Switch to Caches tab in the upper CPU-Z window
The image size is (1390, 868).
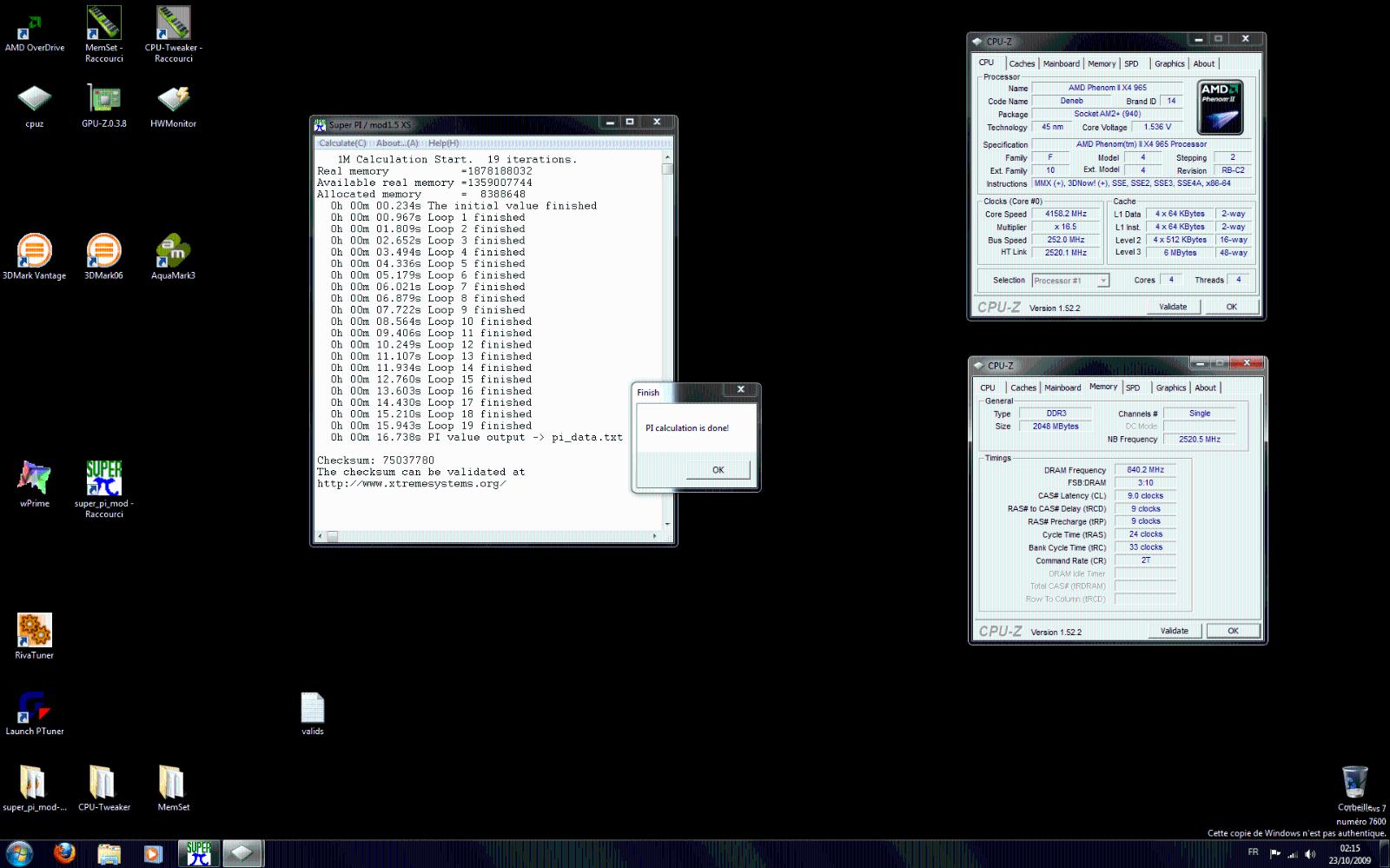[x=1022, y=63]
